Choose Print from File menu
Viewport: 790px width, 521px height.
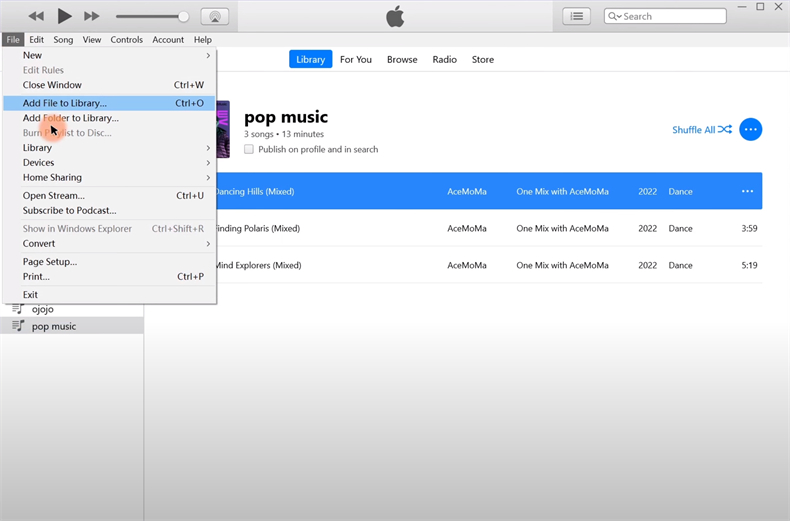coord(109,277)
